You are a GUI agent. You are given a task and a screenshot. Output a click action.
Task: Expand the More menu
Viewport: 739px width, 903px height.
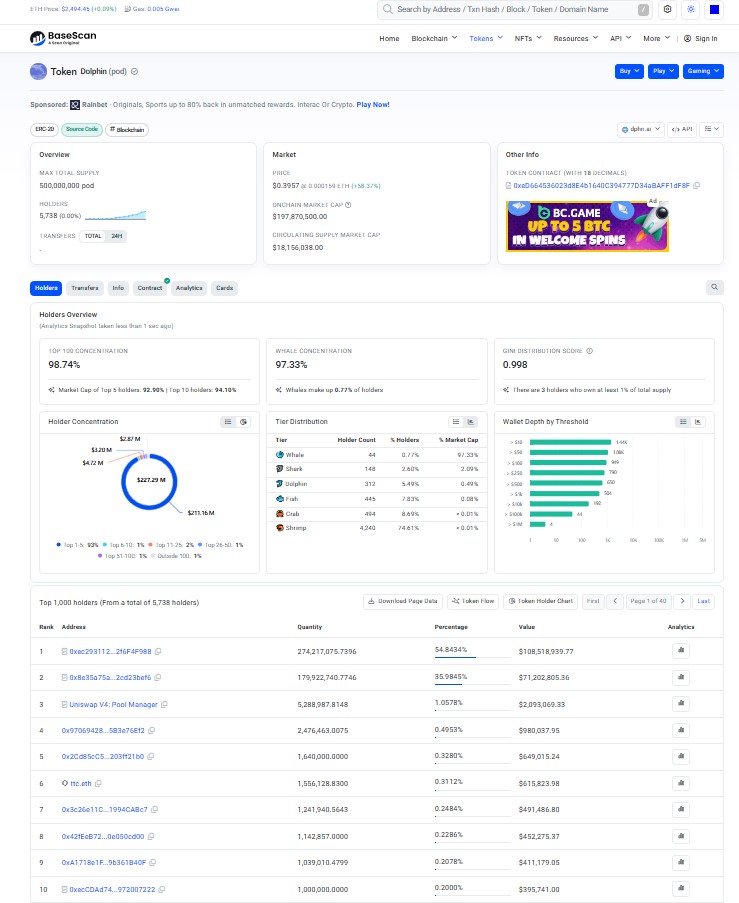coord(657,39)
